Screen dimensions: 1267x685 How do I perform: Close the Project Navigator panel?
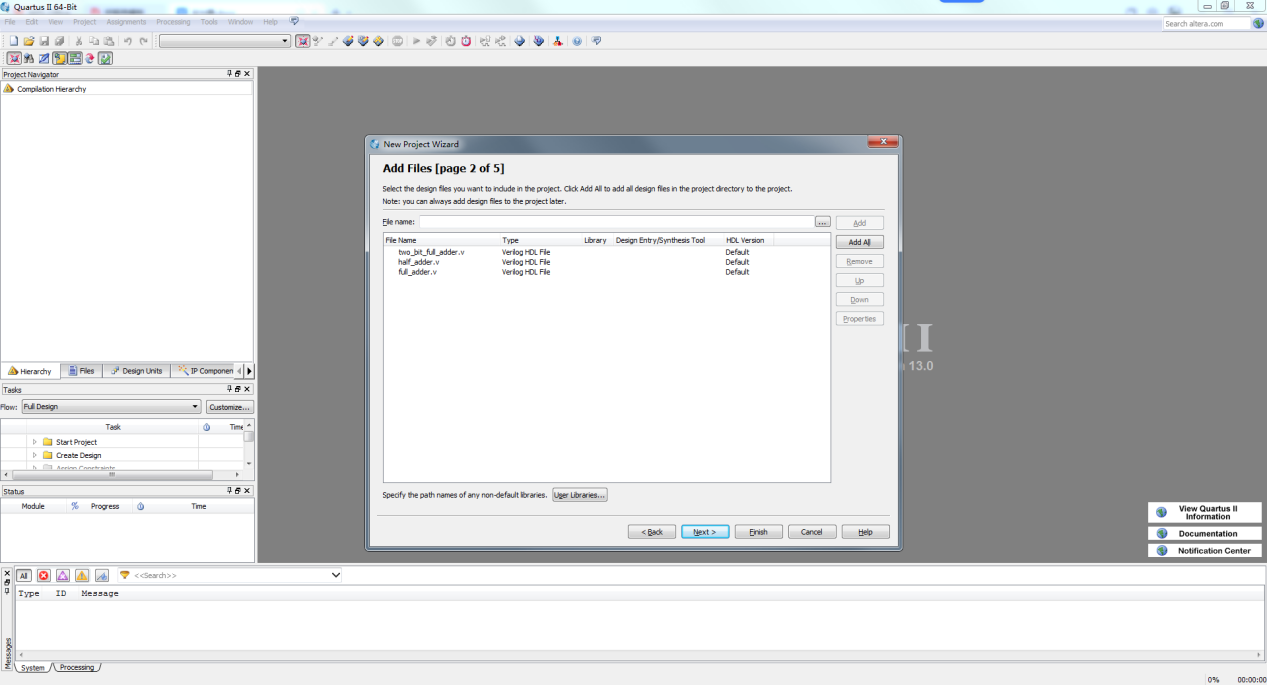click(x=248, y=74)
